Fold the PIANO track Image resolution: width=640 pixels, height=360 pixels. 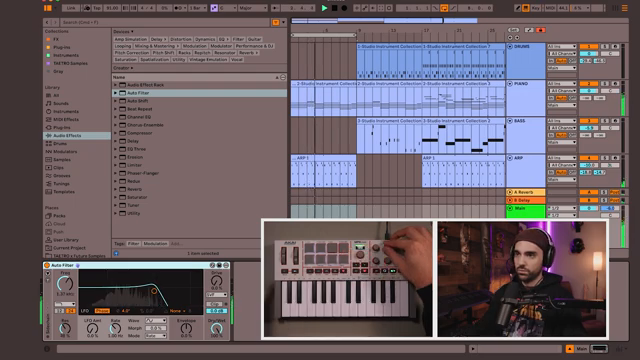510,84
